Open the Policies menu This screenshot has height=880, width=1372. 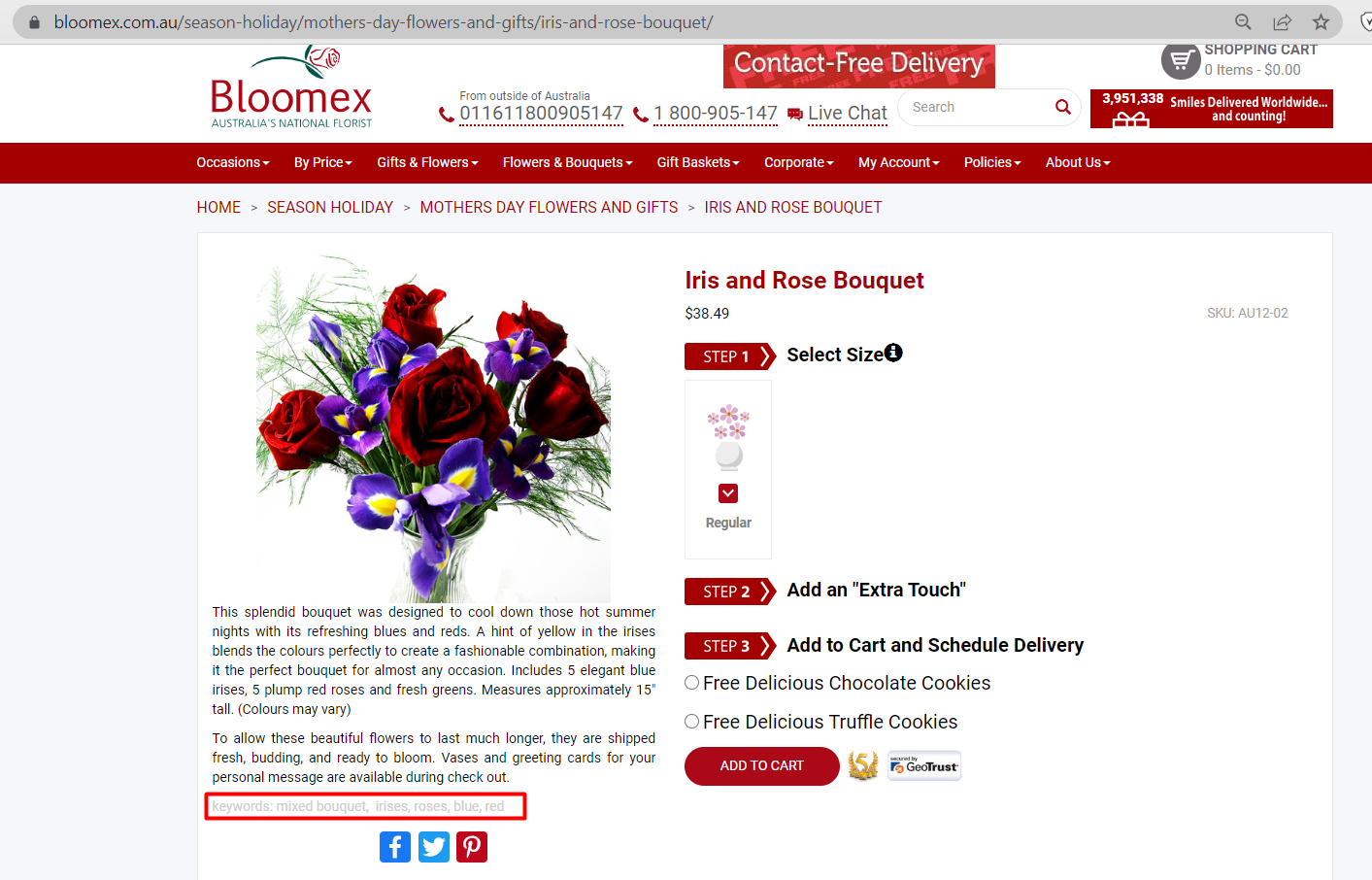coord(992,162)
